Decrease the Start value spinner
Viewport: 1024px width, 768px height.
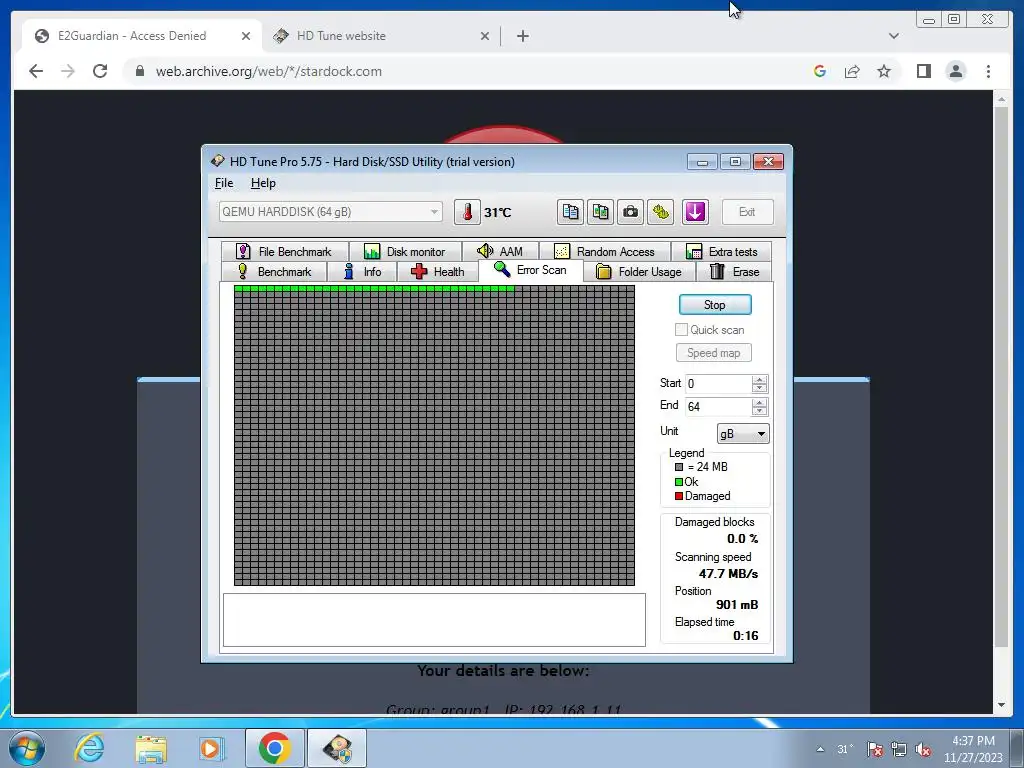pos(760,389)
